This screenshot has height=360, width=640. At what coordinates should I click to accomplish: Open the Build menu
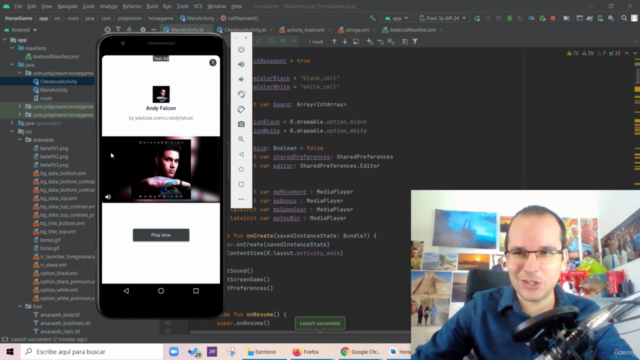click(152, 7)
